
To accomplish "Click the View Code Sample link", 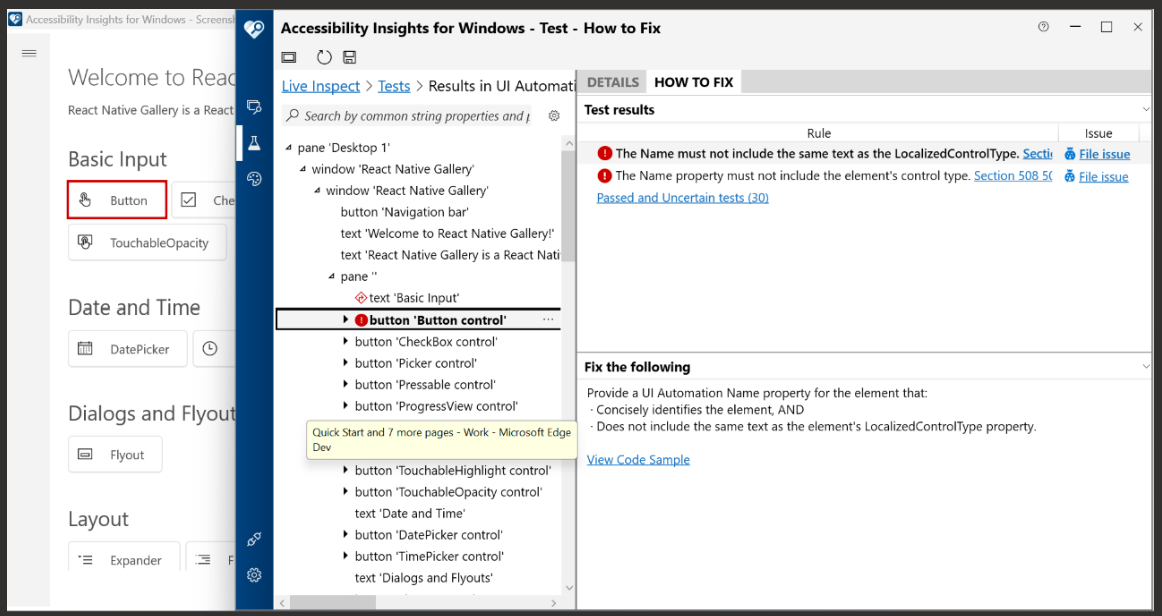I will coord(638,459).
